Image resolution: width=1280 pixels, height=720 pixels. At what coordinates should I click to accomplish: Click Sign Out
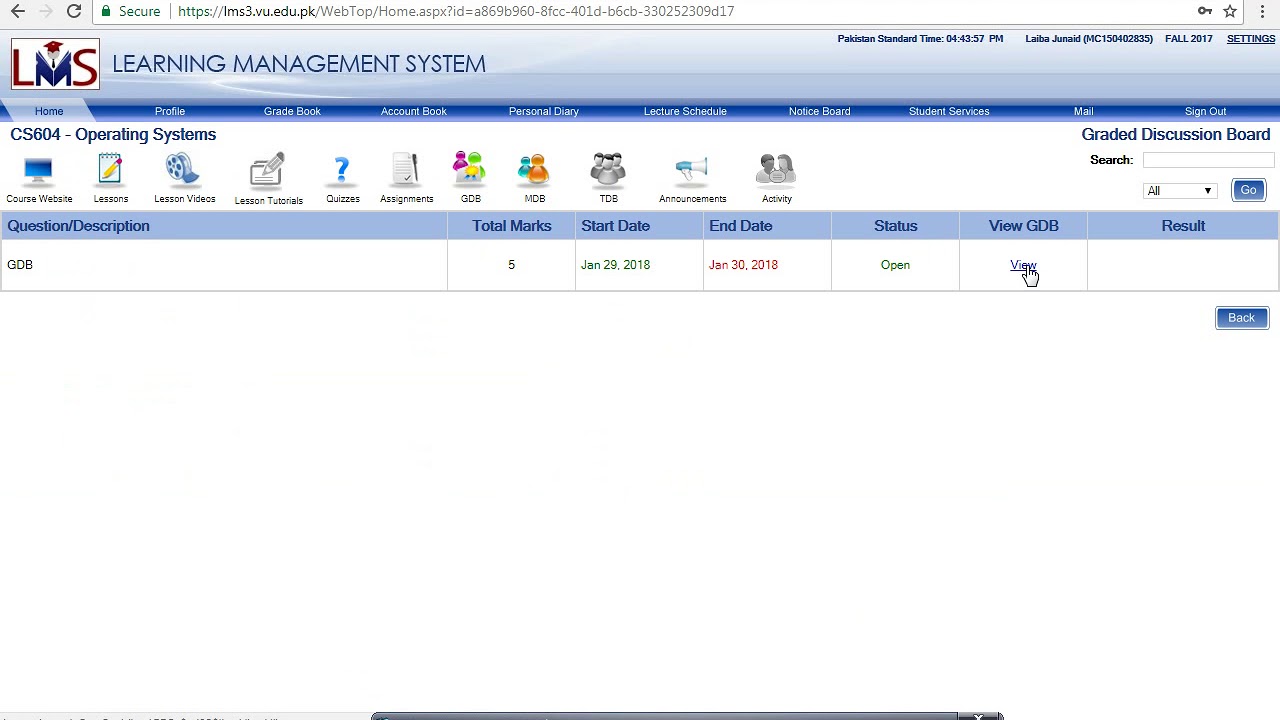1205,111
